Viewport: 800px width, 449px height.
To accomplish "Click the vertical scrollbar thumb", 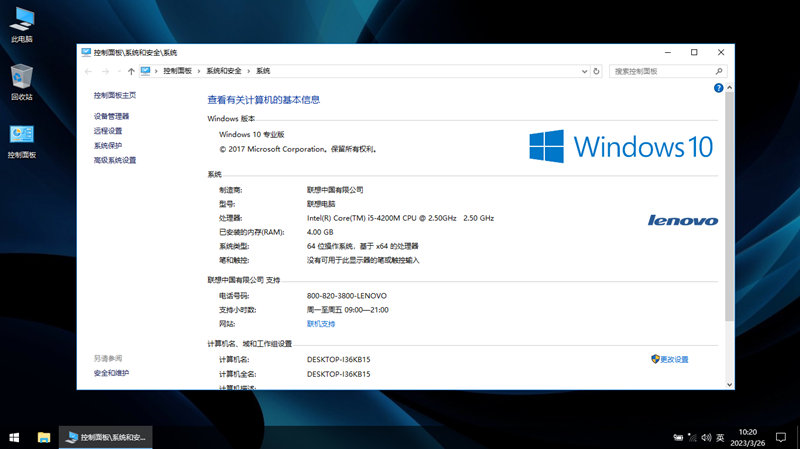I will (730, 207).
